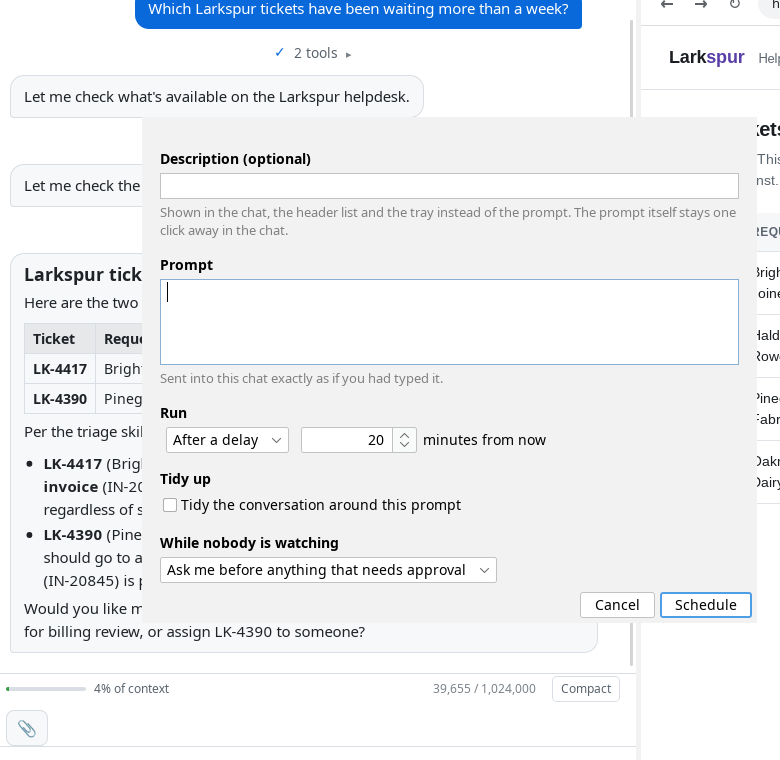Focus the Prompt text area
Viewport: 780px width, 760px height.
tap(449, 322)
